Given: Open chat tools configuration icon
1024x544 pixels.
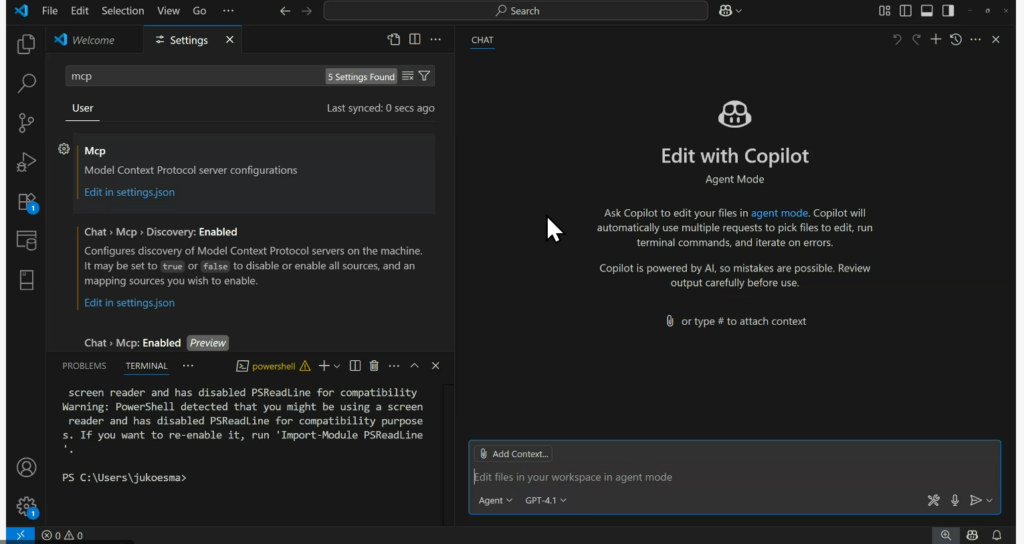Looking at the screenshot, I should click(x=933, y=500).
